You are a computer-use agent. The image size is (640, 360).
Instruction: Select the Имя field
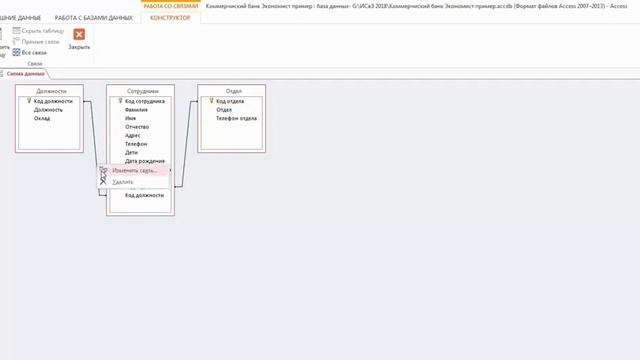click(x=131, y=118)
